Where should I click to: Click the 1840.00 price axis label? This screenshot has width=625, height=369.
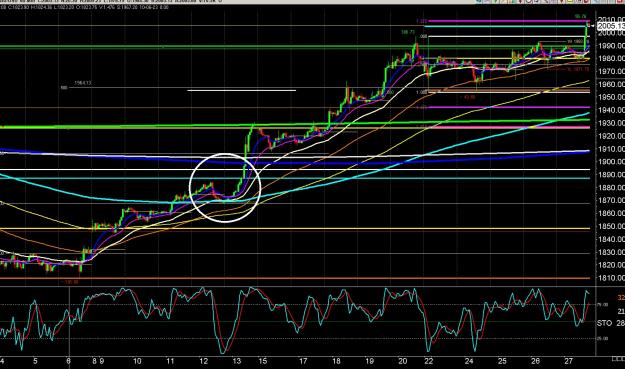[x=611, y=239]
